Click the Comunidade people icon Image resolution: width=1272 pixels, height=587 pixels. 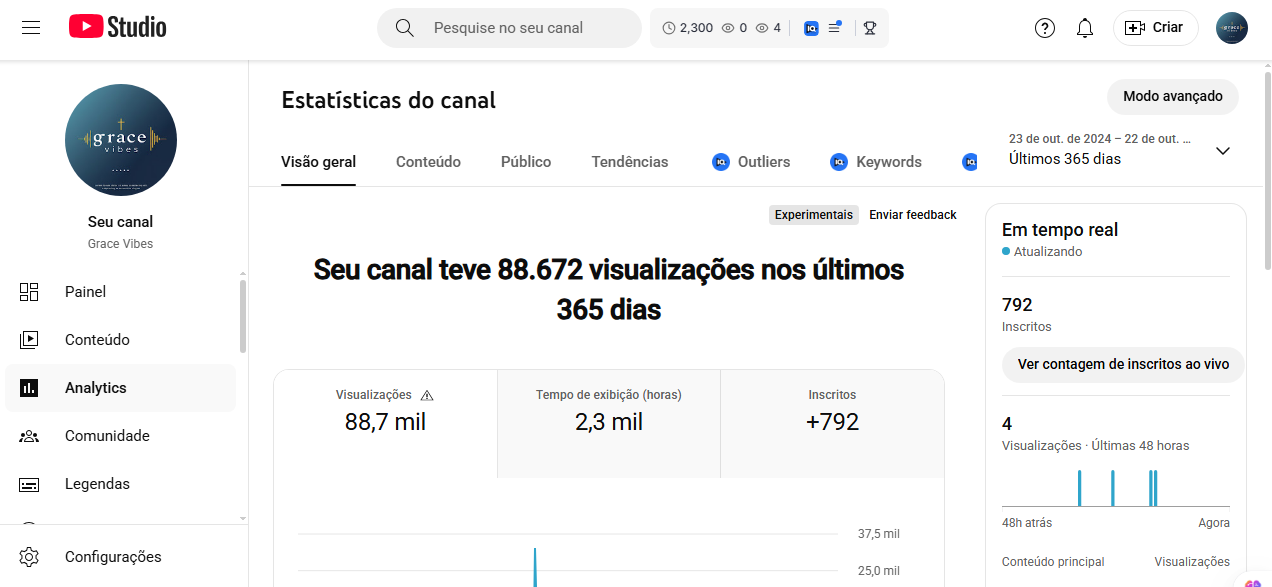tap(29, 436)
